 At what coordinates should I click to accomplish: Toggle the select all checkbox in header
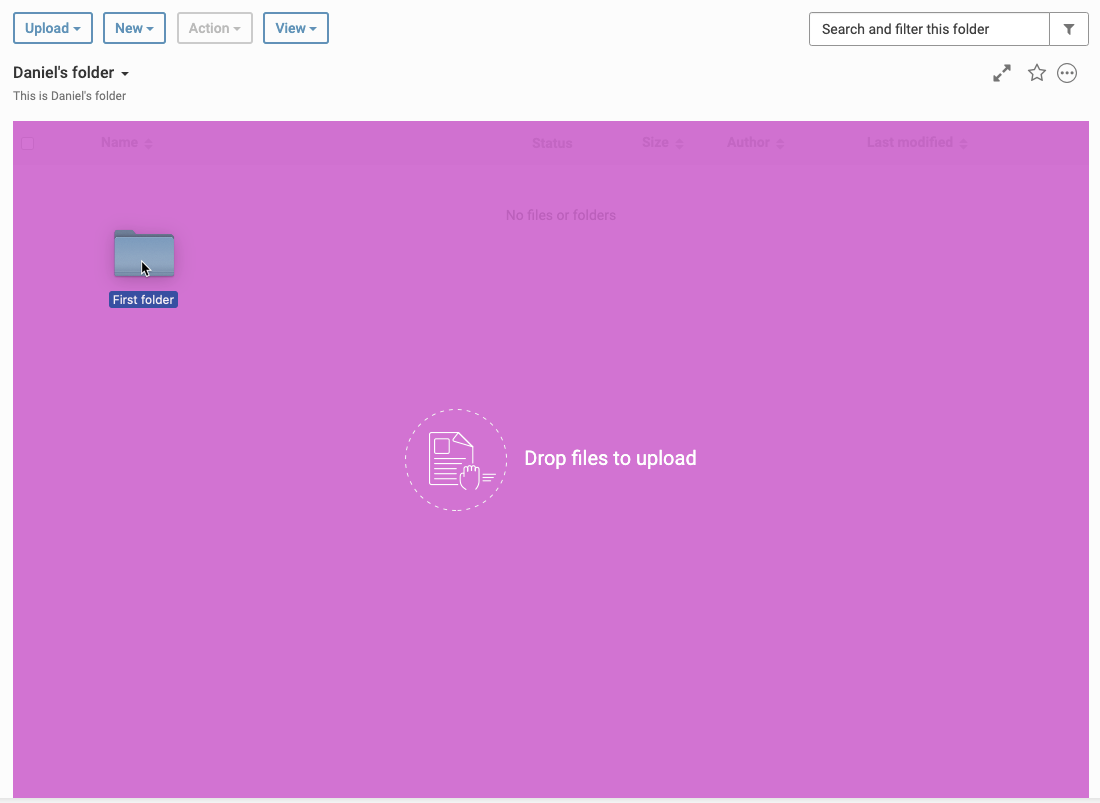[x=28, y=143]
